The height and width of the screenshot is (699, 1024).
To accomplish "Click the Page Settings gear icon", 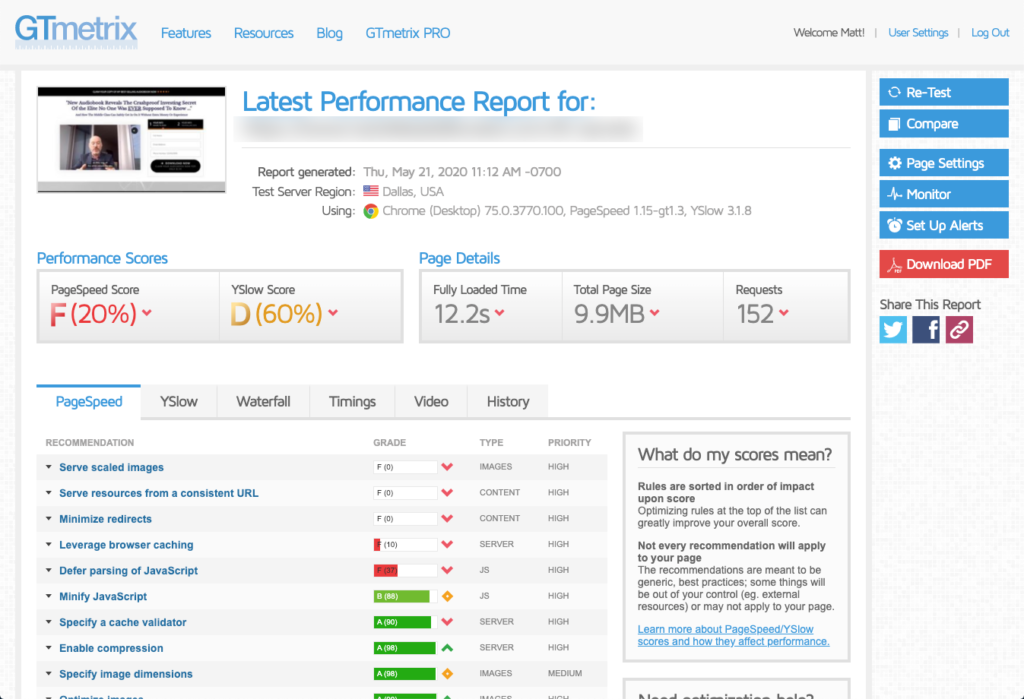I will pyautogui.click(x=894, y=163).
